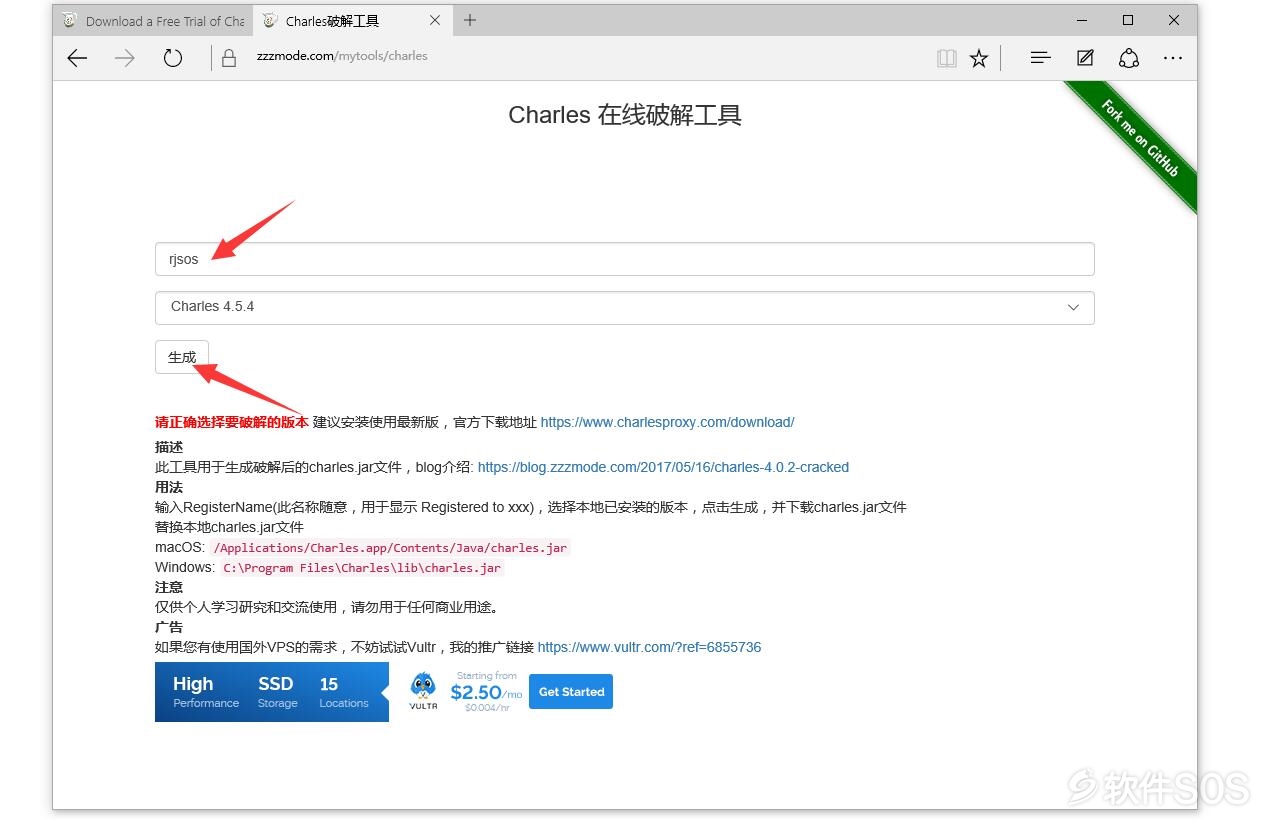1267x819 pixels.
Task: Minimize the browser window
Action: point(1082,20)
